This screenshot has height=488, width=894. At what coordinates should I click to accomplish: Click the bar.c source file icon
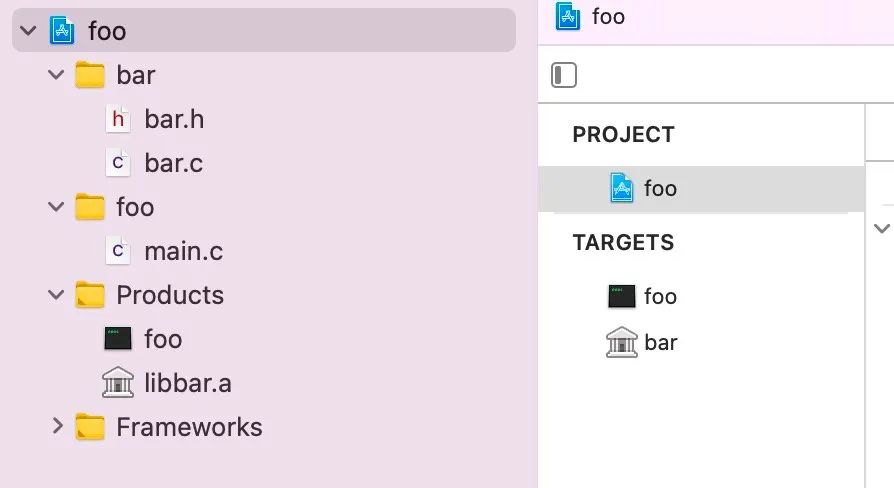(118, 163)
